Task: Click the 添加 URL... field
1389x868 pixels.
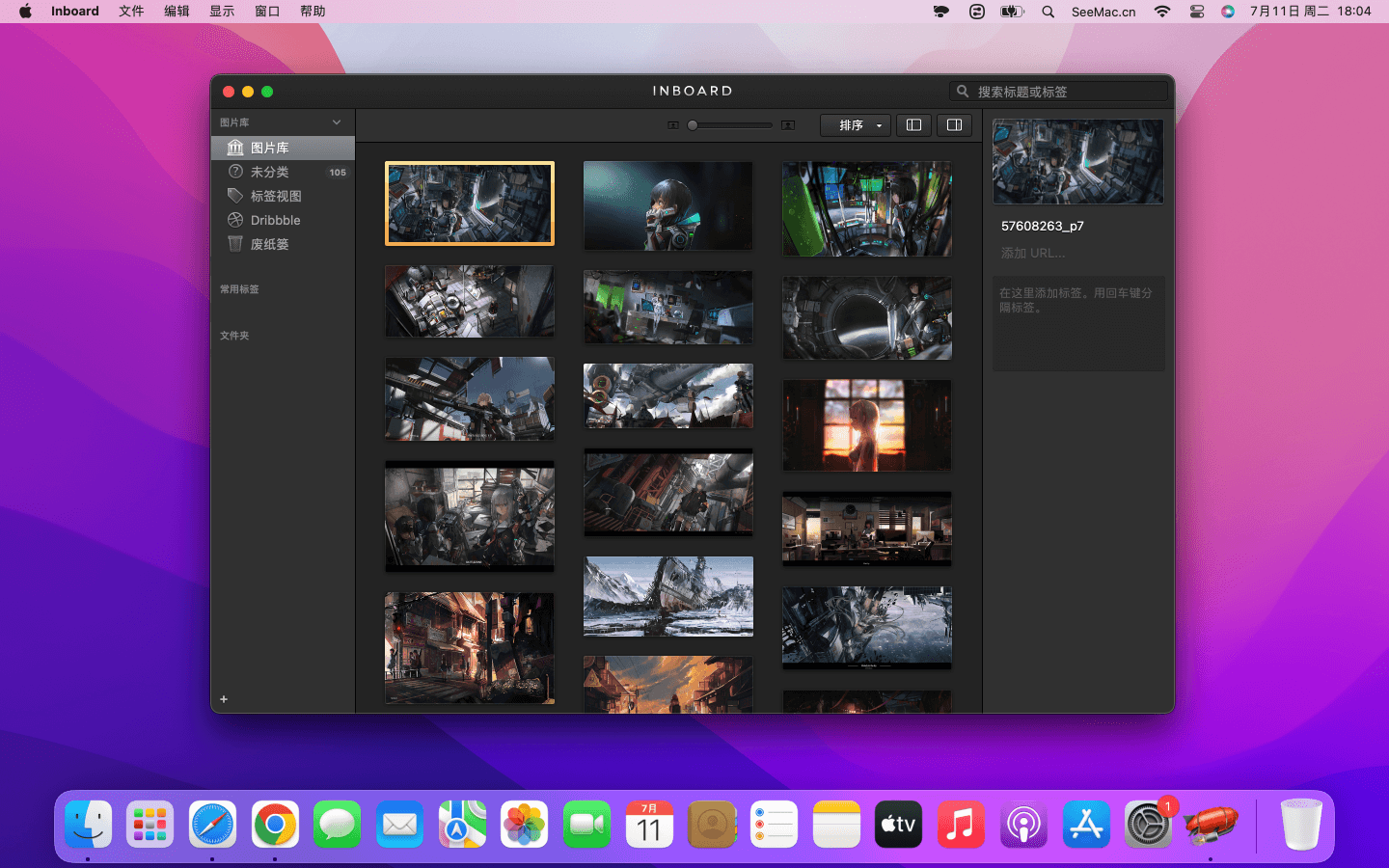Action: tap(1034, 253)
